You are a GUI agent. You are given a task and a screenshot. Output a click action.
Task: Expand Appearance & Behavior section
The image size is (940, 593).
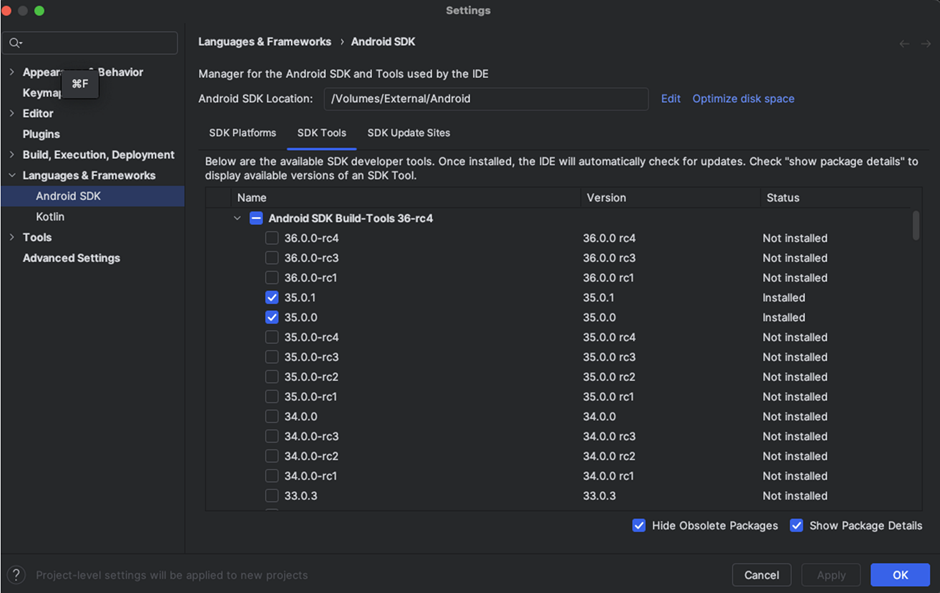click(x=12, y=72)
